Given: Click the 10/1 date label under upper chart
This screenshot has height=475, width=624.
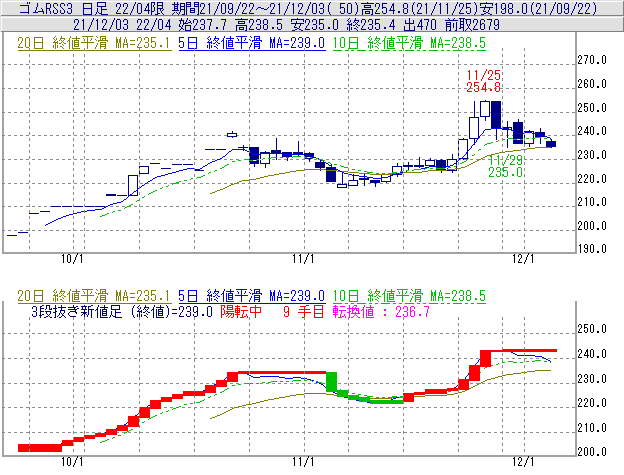Looking at the screenshot, I should tap(72, 259).
